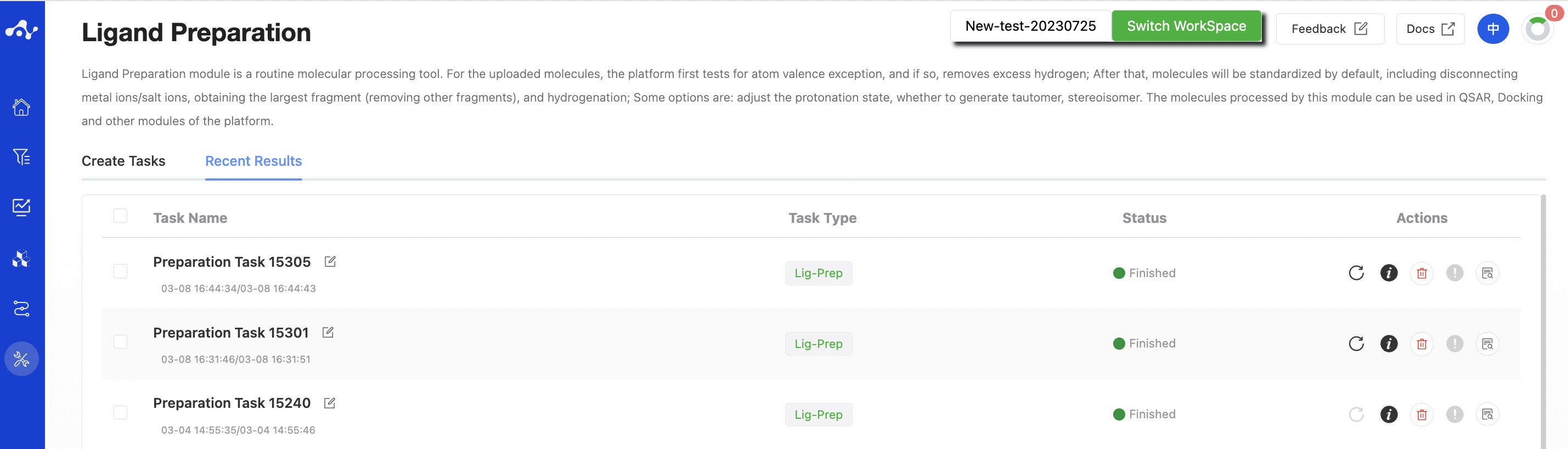Delete Preparation Task 15240 with the trash icon
This screenshot has width=1568, height=449.
[x=1422, y=414]
